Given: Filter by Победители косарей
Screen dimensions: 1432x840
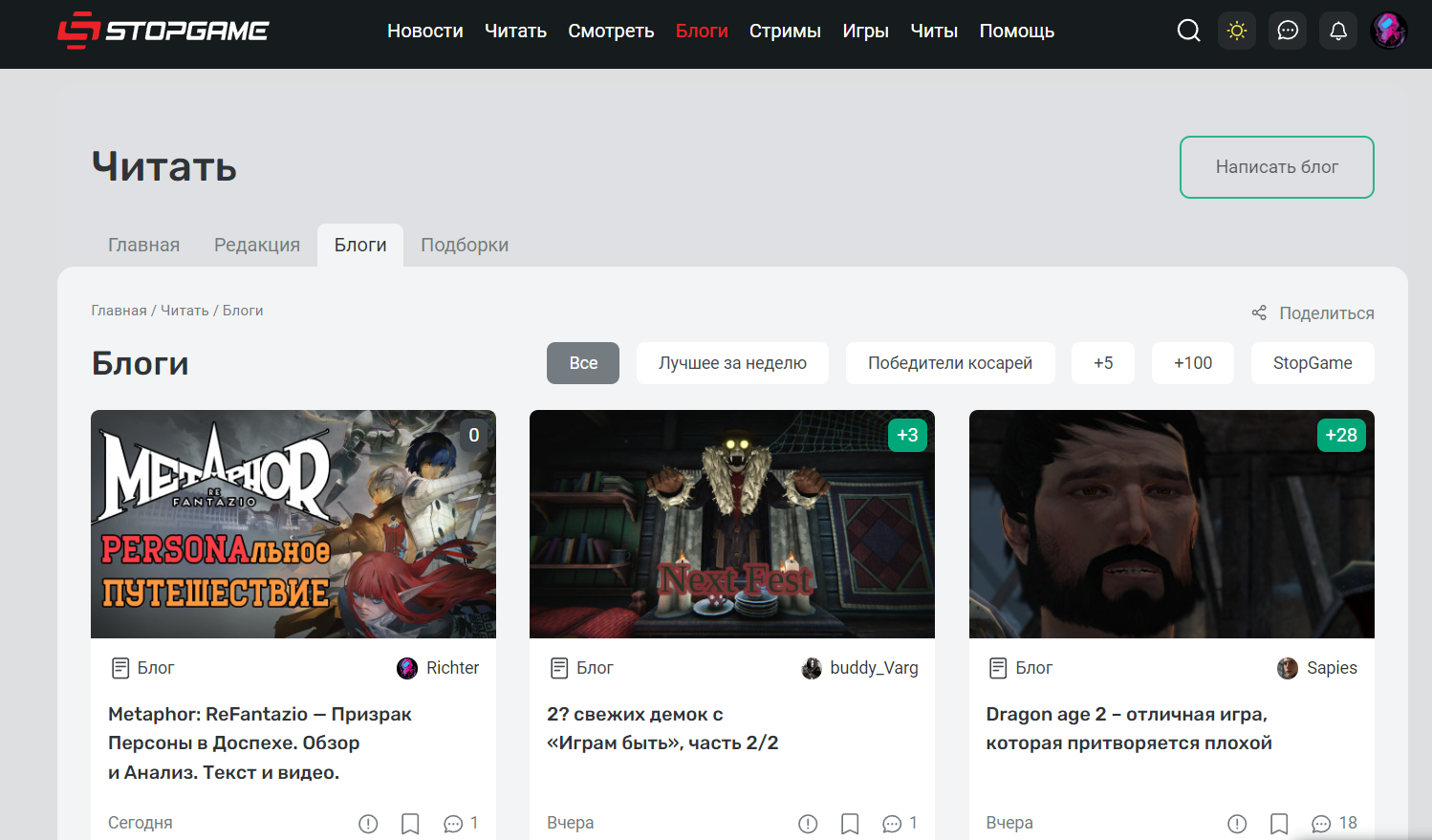Looking at the screenshot, I should coord(950,363).
